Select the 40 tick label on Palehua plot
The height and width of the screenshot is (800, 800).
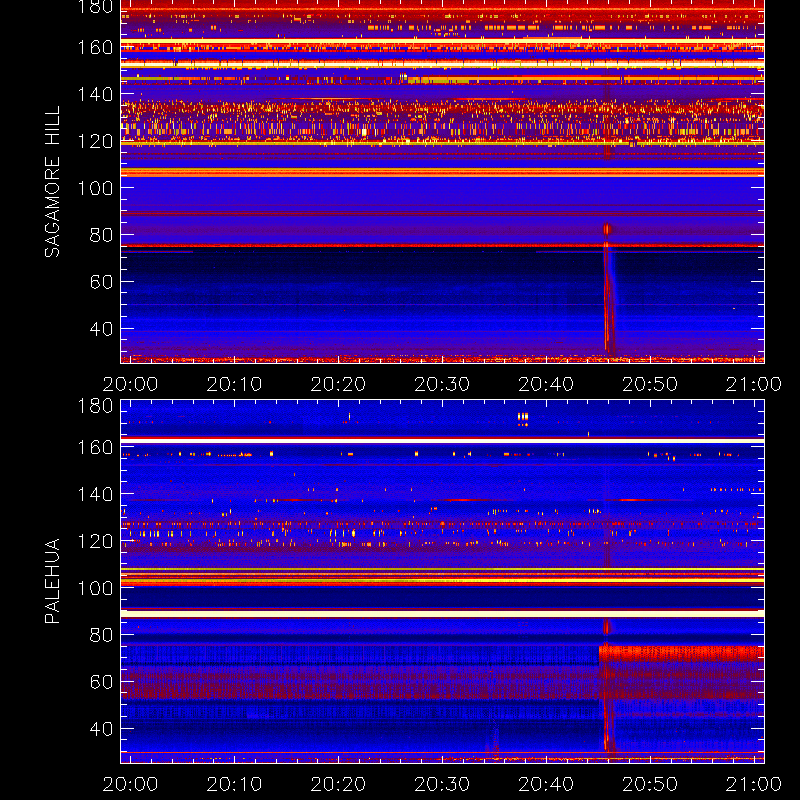pyautogui.click(x=101, y=729)
